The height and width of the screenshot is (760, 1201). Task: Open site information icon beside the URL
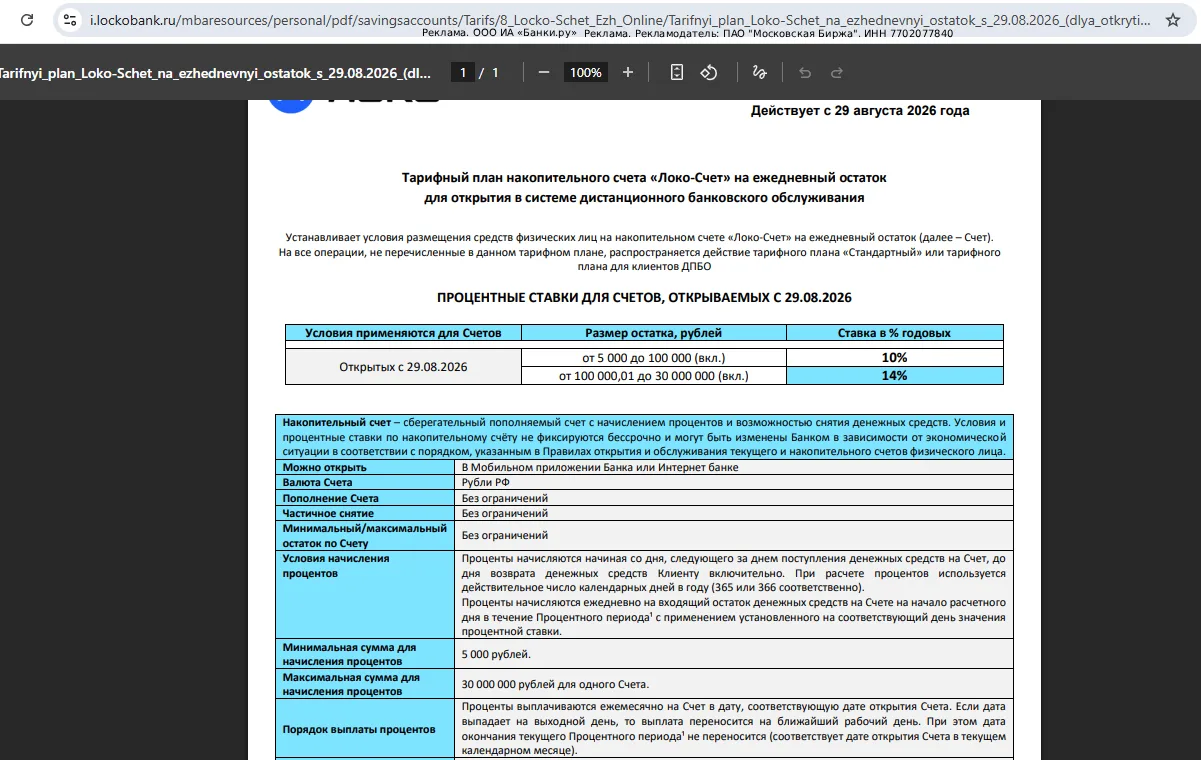coord(68,19)
